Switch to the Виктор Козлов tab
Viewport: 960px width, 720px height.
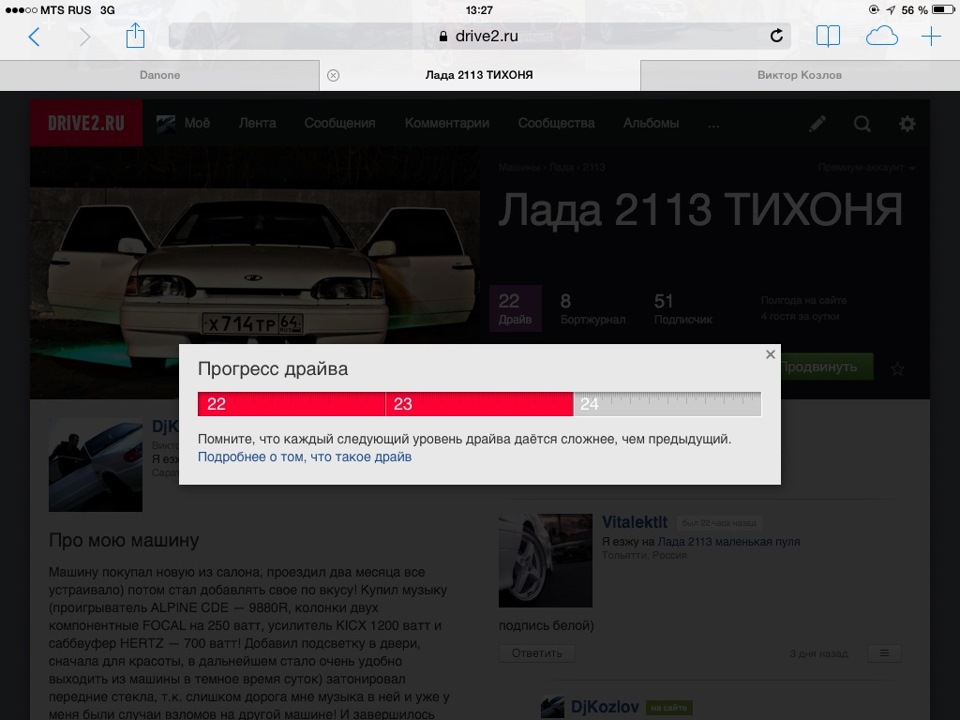[800, 74]
